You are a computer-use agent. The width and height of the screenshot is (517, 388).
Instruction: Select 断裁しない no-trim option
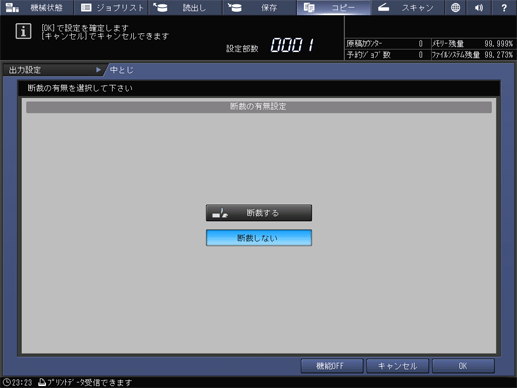pyautogui.click(x=259, y=238)
